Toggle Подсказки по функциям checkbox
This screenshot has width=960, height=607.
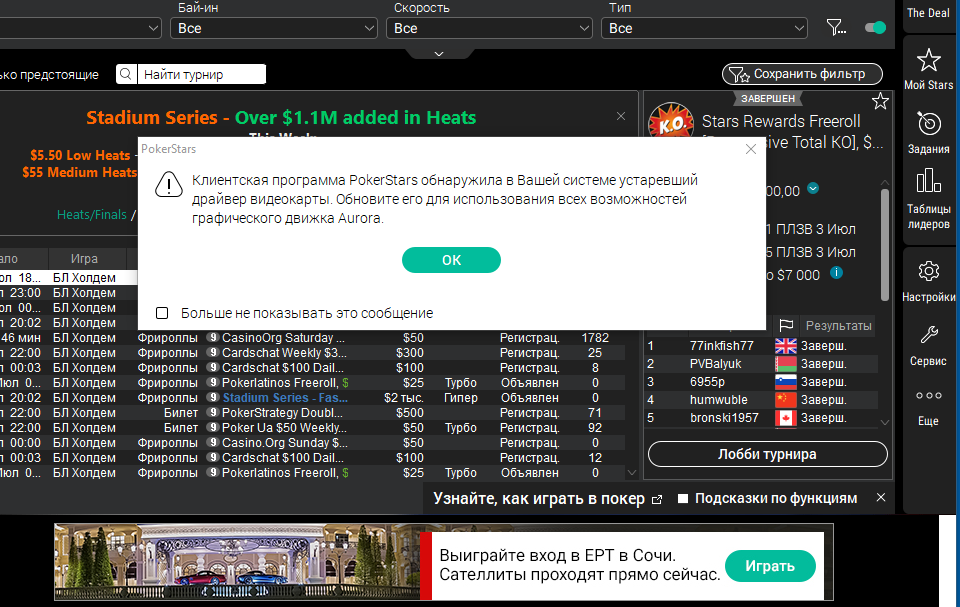[683, 499]
